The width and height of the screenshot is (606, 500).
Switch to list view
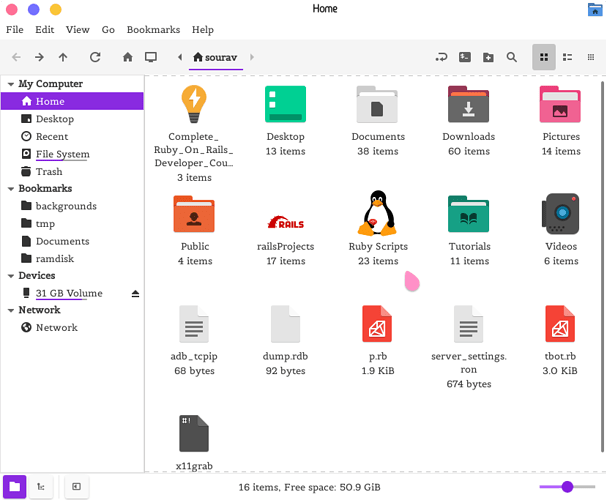(567, 58)
